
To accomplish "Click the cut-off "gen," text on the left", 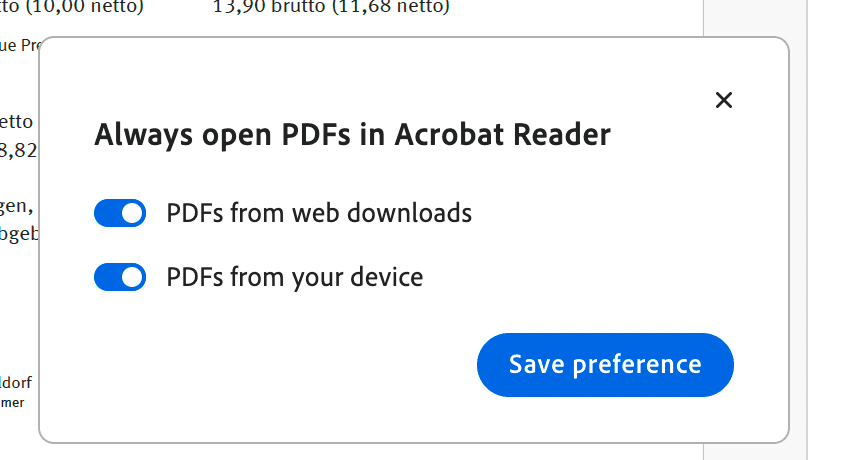I will click(x=16, y=208).
